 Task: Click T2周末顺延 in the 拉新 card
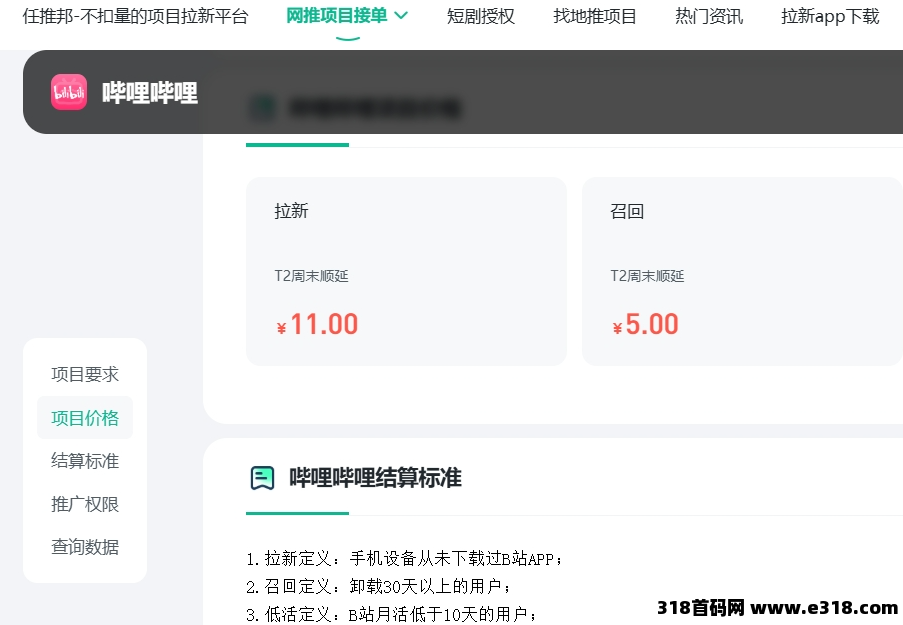312,276
